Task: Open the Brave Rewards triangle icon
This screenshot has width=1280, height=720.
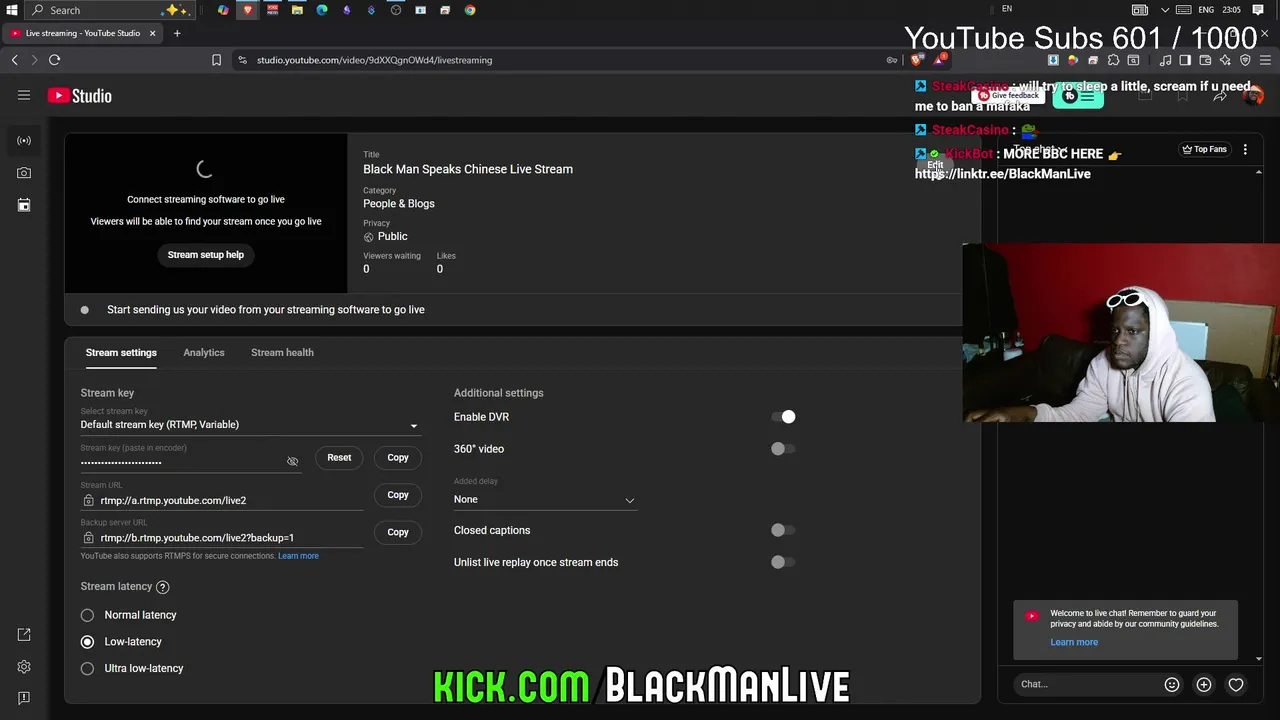Action: tap(940, 60)
